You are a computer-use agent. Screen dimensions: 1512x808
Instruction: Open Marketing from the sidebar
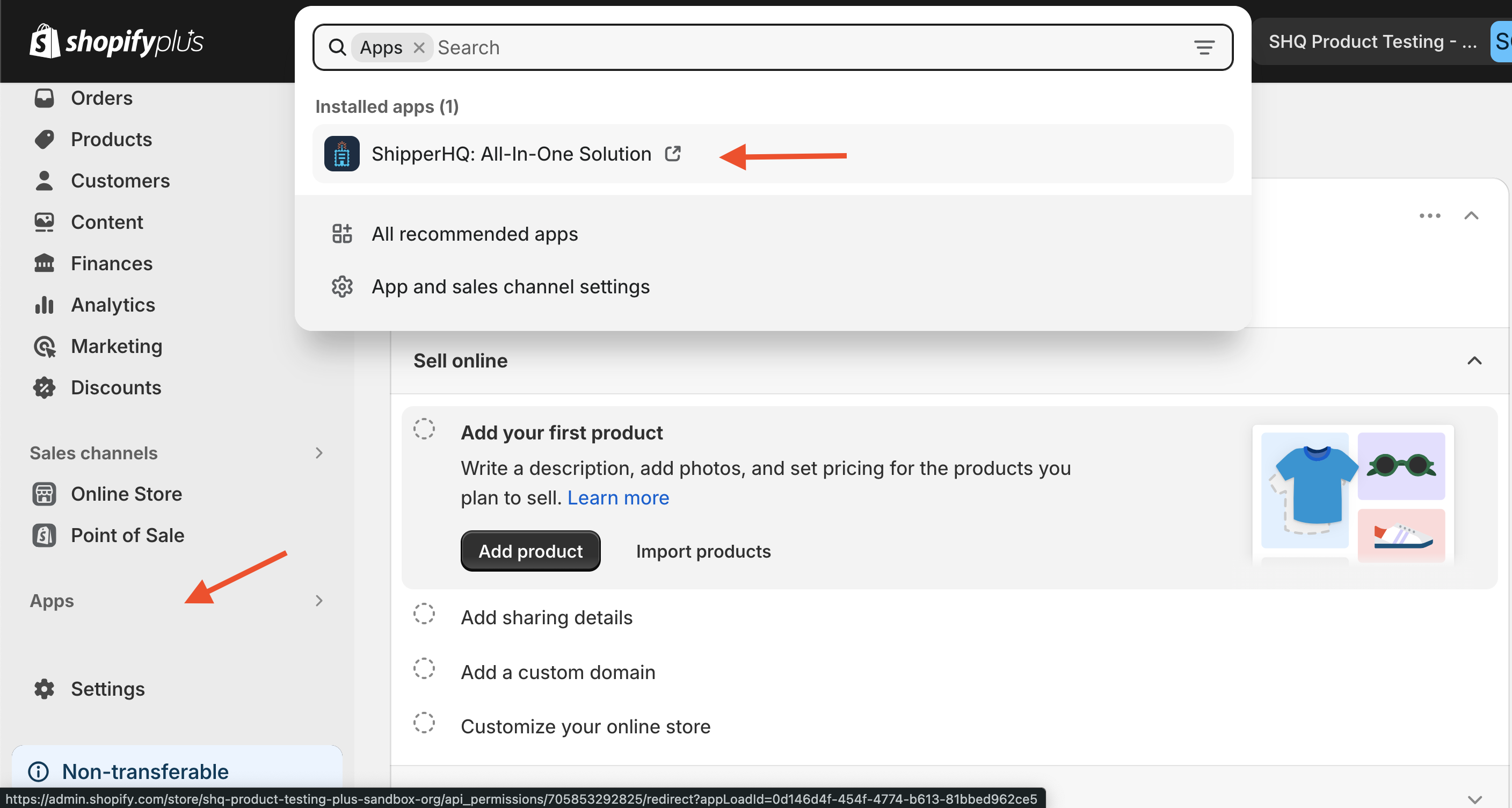coord(116,346)
